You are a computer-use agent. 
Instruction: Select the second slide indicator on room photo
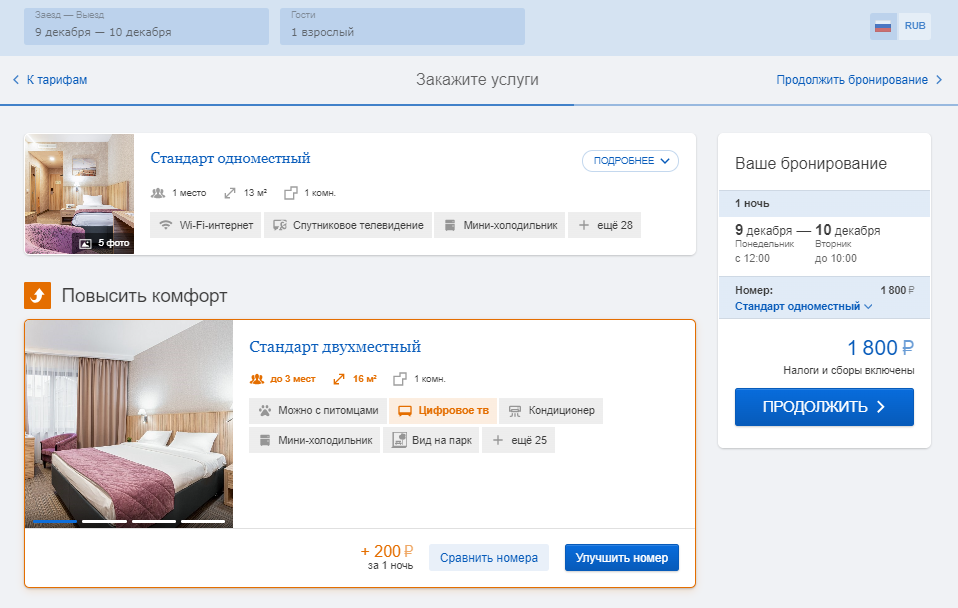click(104, 521)
